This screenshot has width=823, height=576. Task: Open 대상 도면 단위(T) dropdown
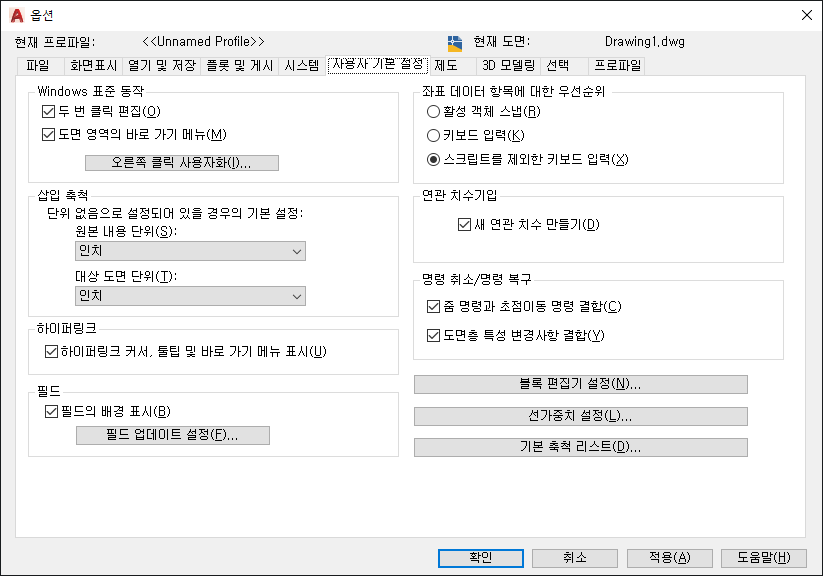pyautogui.click(x=190, y=296)
